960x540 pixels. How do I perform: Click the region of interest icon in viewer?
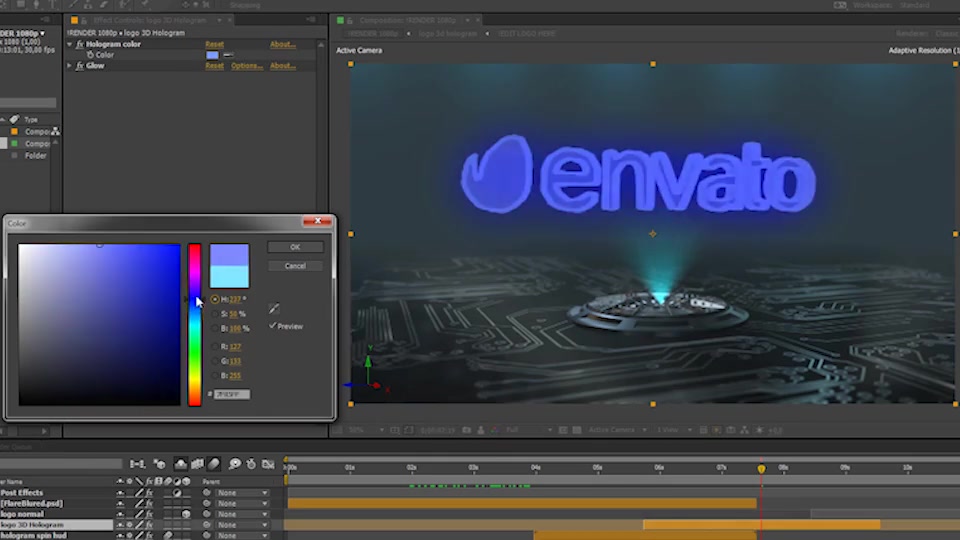pyautogui.click(x=563, y=430)
